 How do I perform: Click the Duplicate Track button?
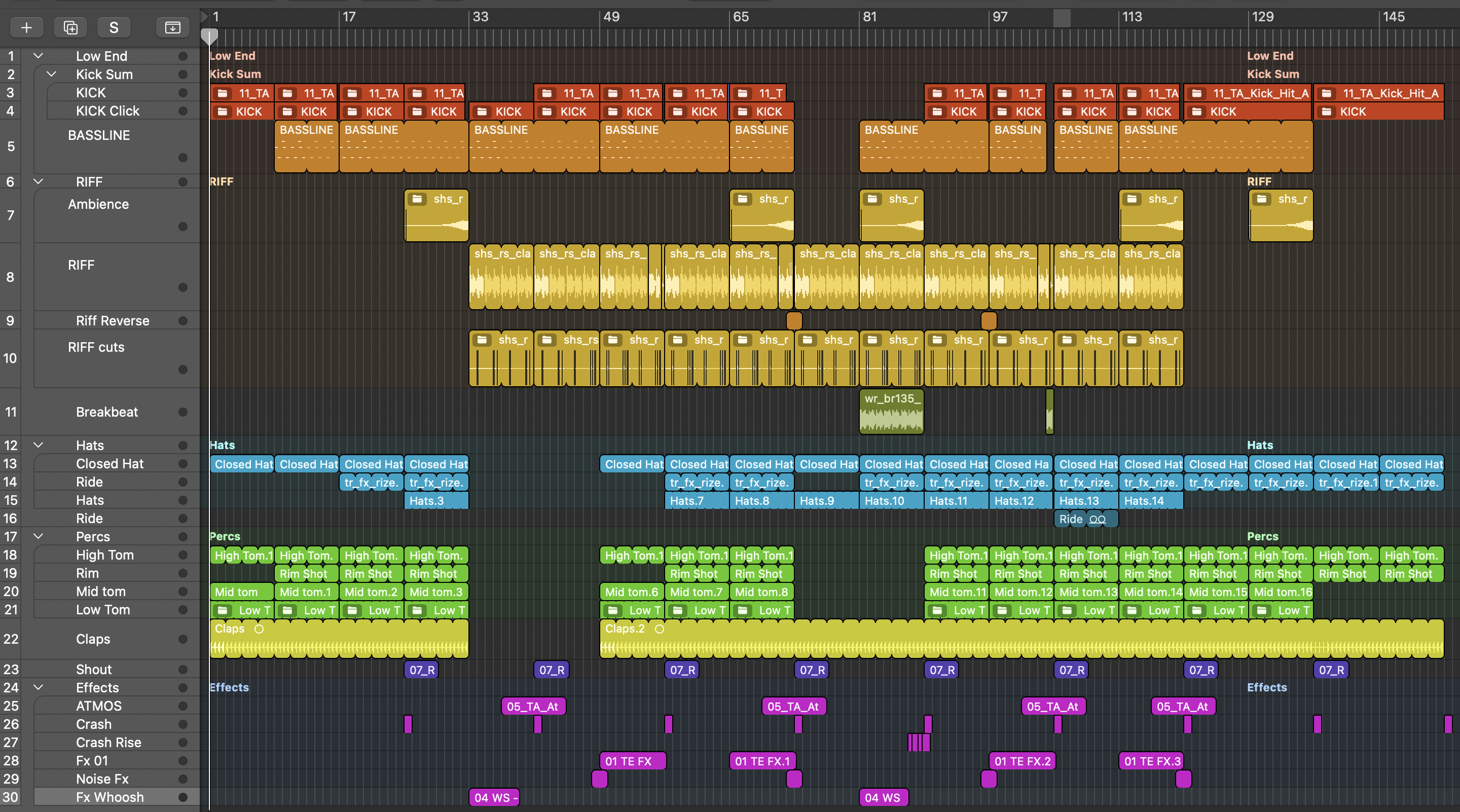coord(70,27)
